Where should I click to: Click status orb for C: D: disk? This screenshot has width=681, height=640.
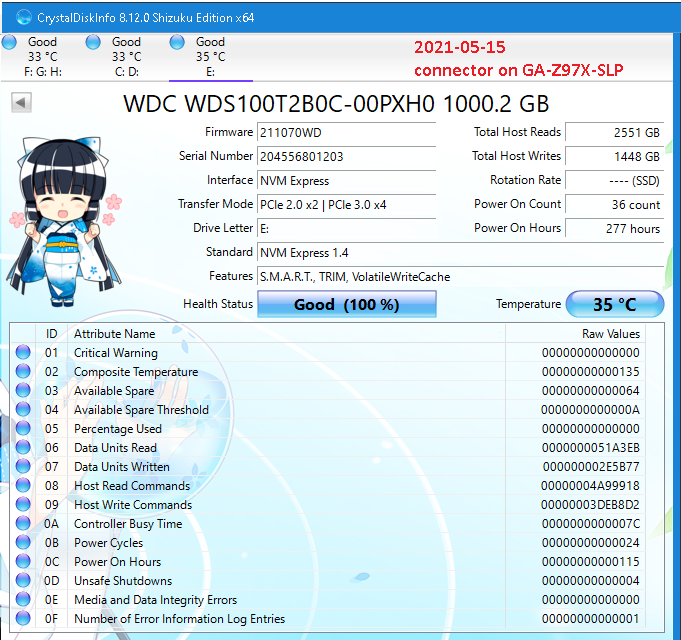[x=93, y=42]
